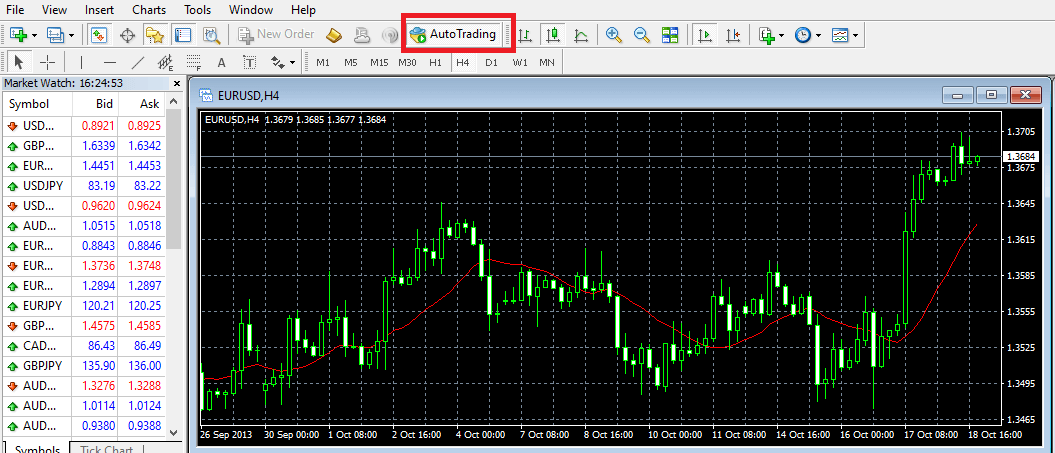Toggle the Terminal window button
1055x453 pixels.
[183, 34]
